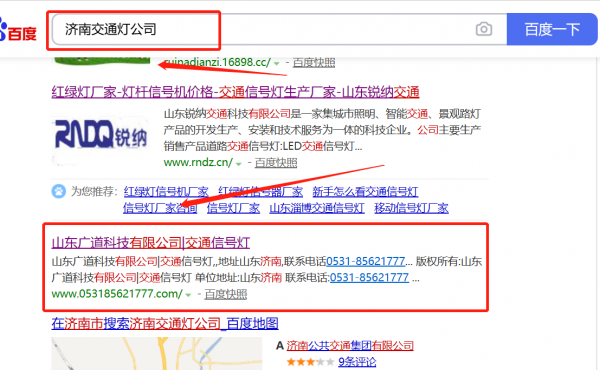Open result 山东广道科技有限公司|交通信号灯
600x370 pixels.
click(x=150, y=243)
